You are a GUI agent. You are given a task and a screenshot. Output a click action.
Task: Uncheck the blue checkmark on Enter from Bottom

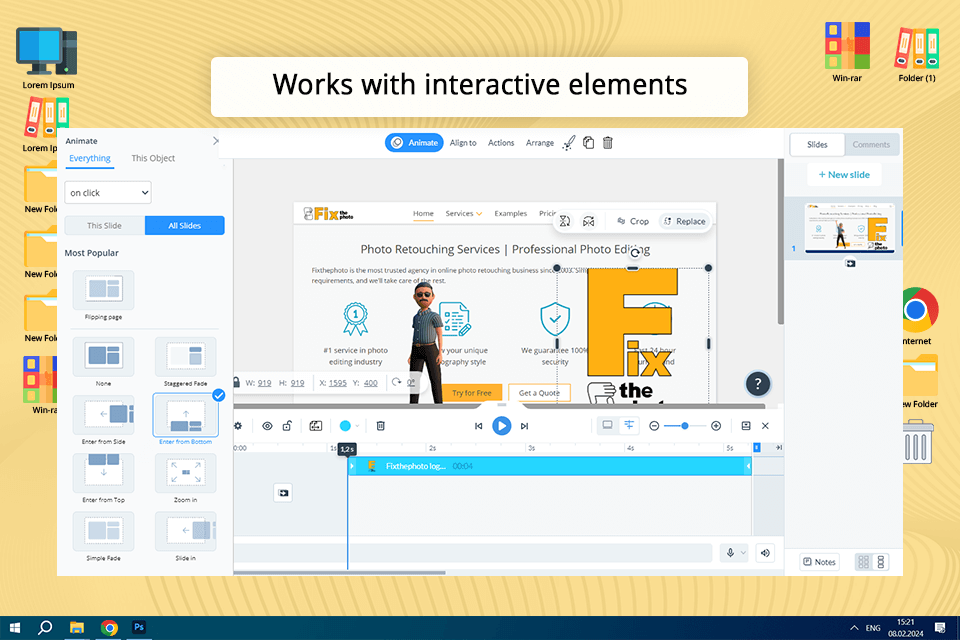(219, 396)
